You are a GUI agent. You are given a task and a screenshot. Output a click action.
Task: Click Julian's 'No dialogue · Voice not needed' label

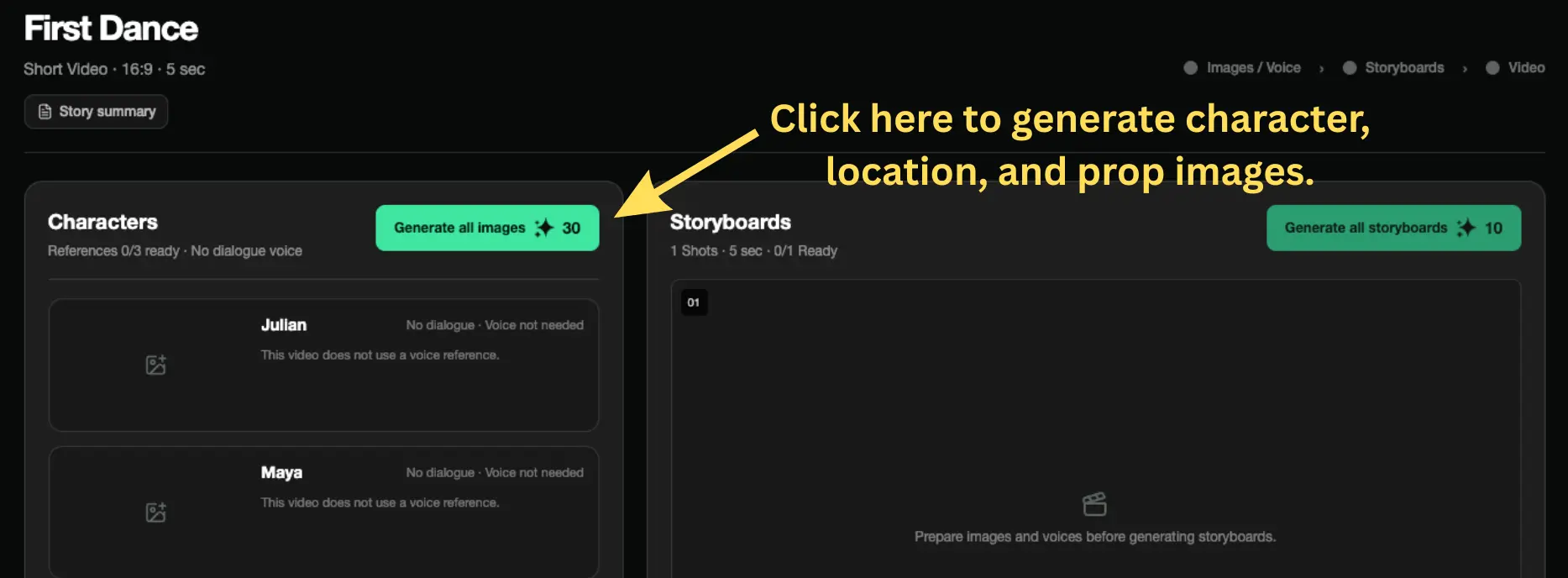pos(495,325)
